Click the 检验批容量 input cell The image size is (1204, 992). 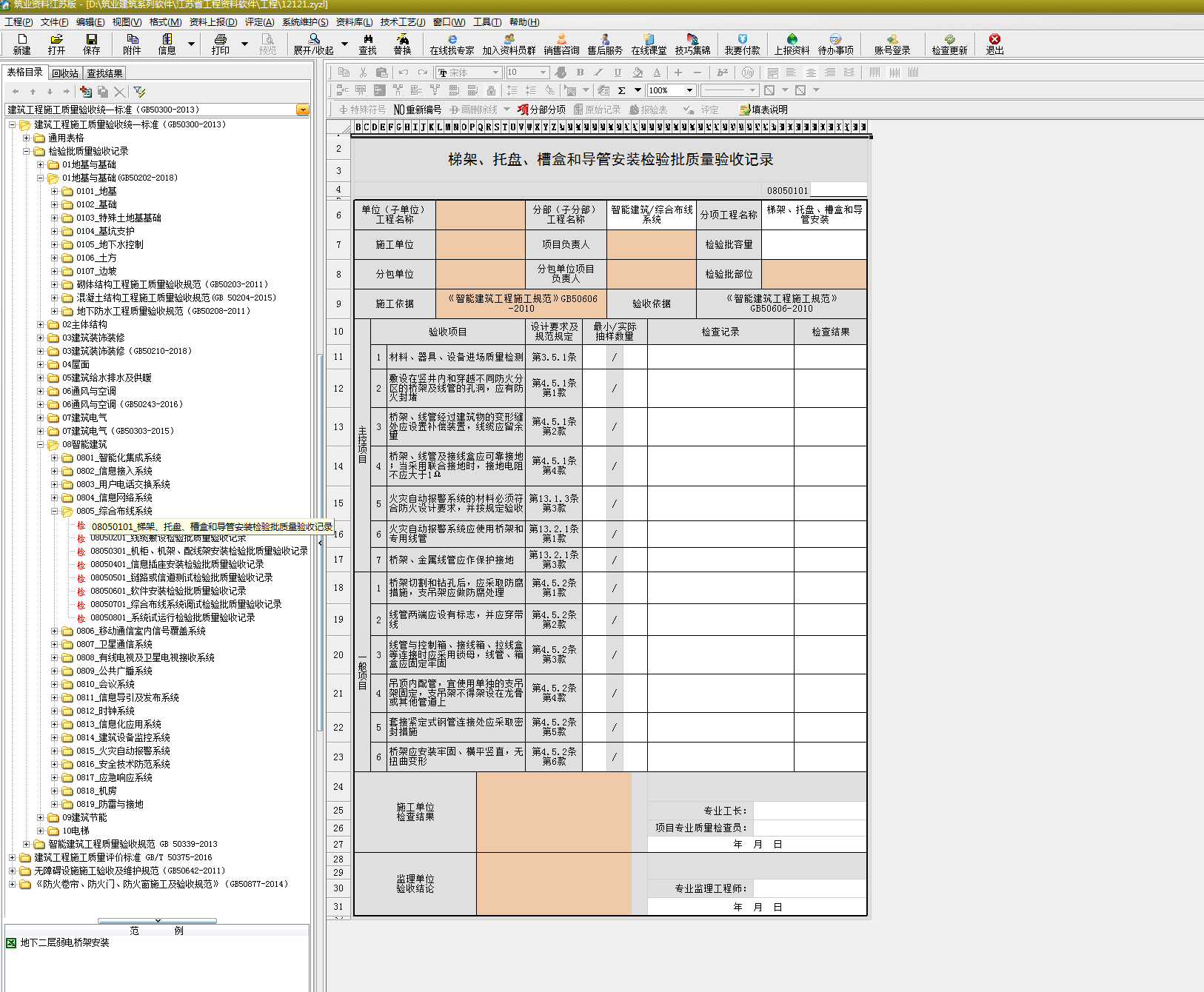click(x=814, y=244)
